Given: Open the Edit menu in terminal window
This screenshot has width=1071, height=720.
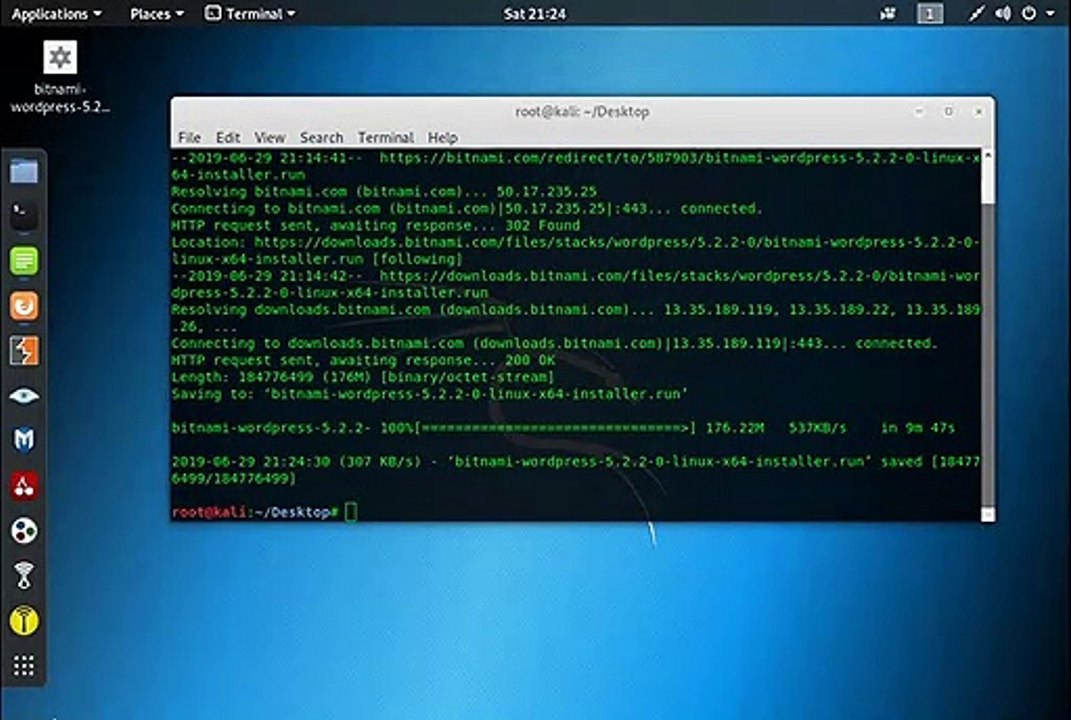Looking at the screenshot, I should pyautogui.click(x=227, y=137).
